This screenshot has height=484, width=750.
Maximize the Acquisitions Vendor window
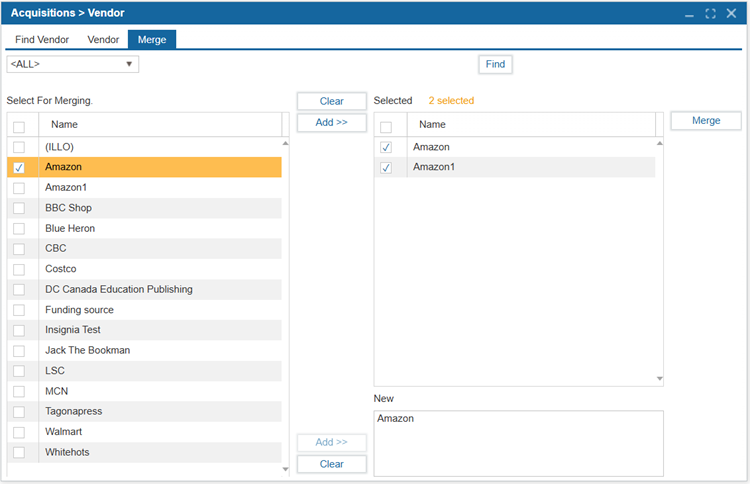pos(710,13)
